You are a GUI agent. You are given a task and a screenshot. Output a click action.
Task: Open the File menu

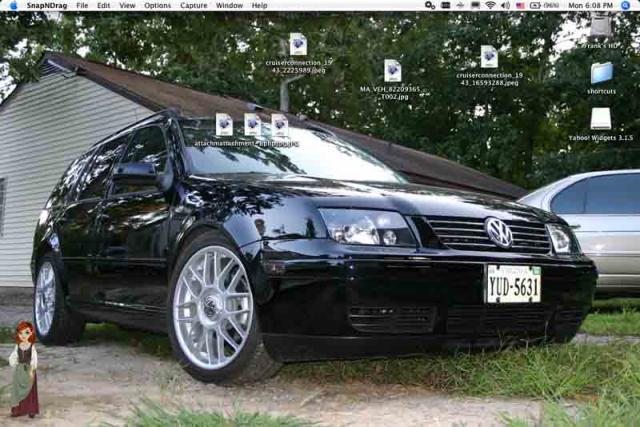(82, 5)
